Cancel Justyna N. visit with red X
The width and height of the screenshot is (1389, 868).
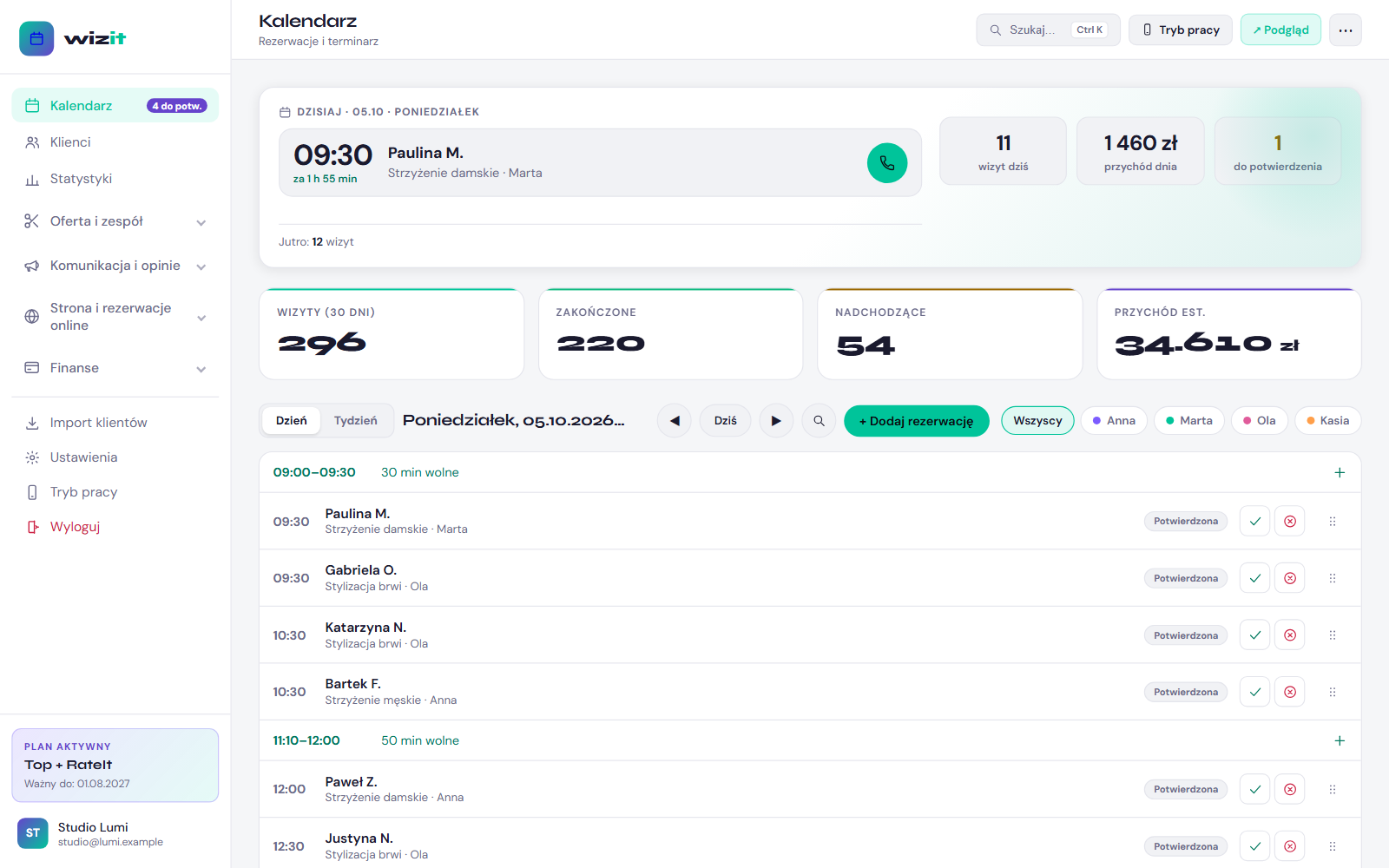coord(1290,846)
